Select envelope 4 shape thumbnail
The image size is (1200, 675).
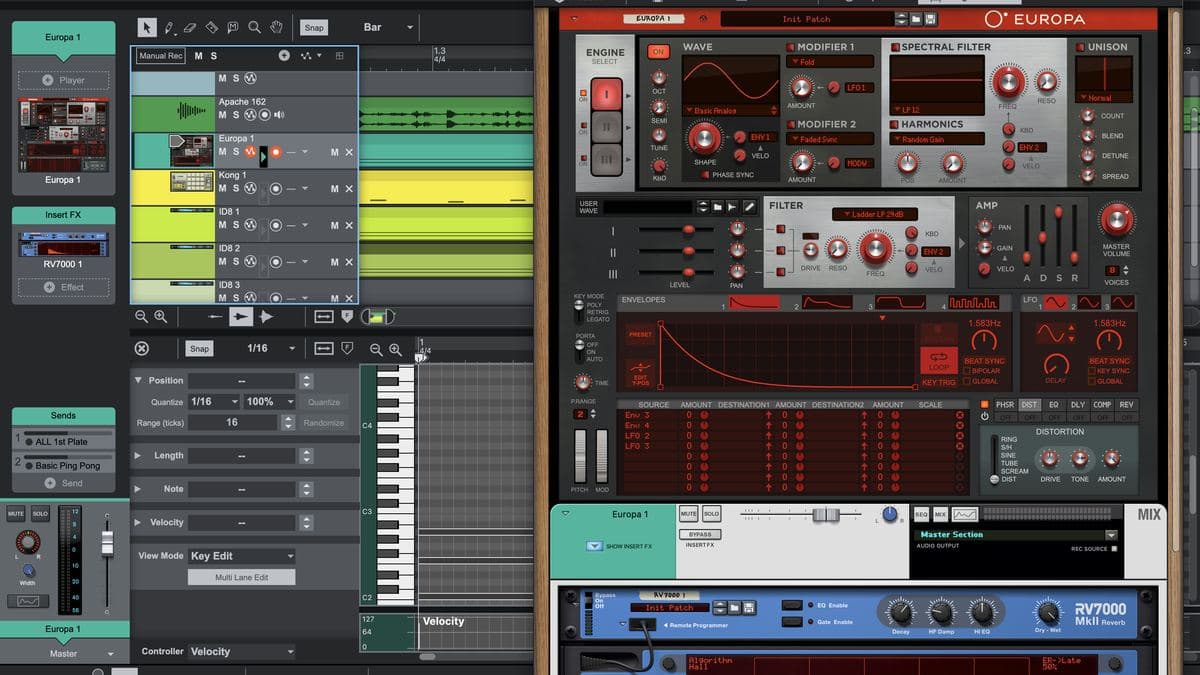click(974, 302)
